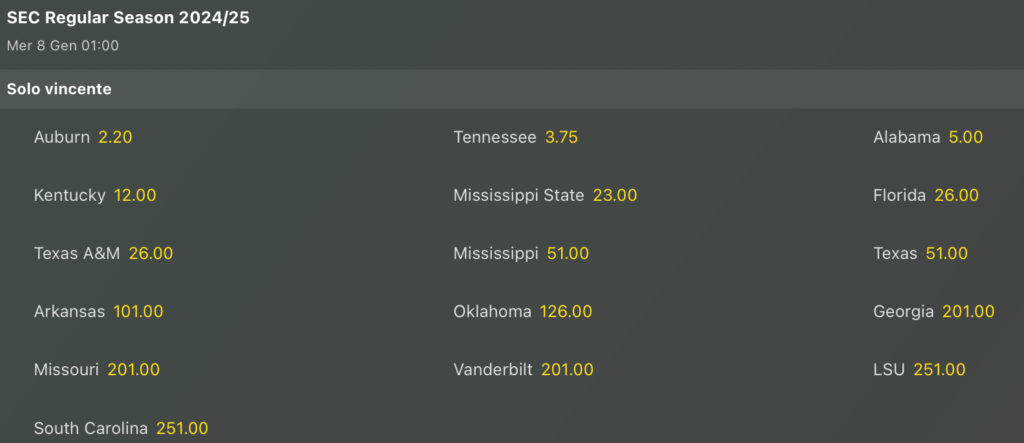Bet on Oklahoma at 126.00
Image resolution: width=1024 pixels, height=443 pixels.
(566, 311)
